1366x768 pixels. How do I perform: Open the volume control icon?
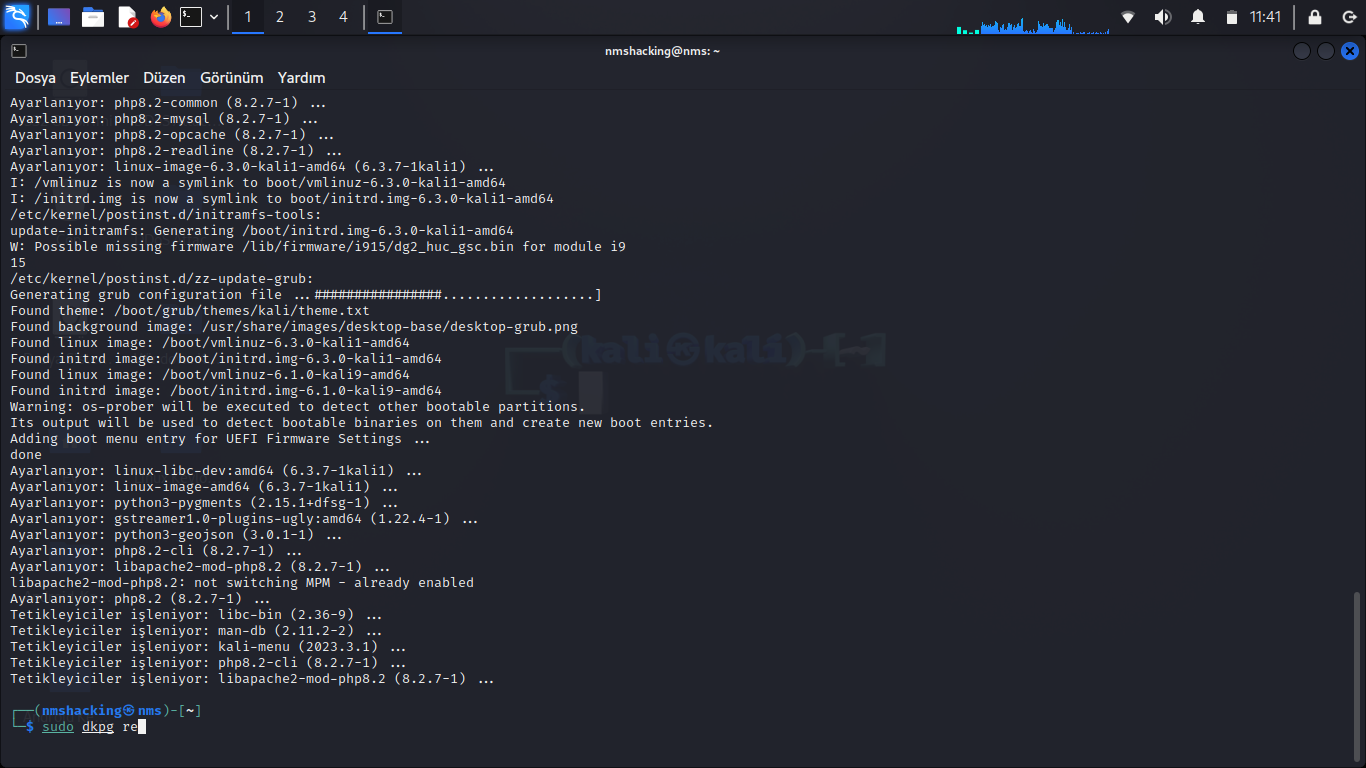(x=1163, y=17)
